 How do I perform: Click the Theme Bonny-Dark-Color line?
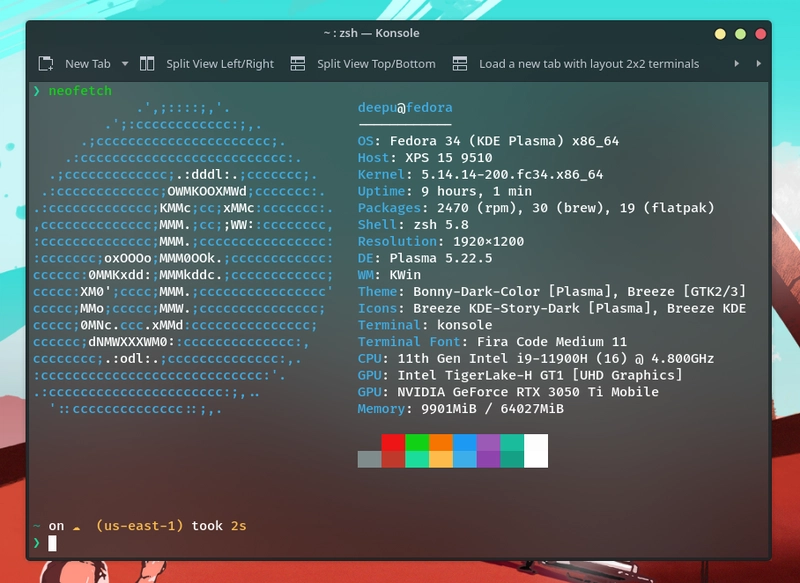[x=552, y=292]
